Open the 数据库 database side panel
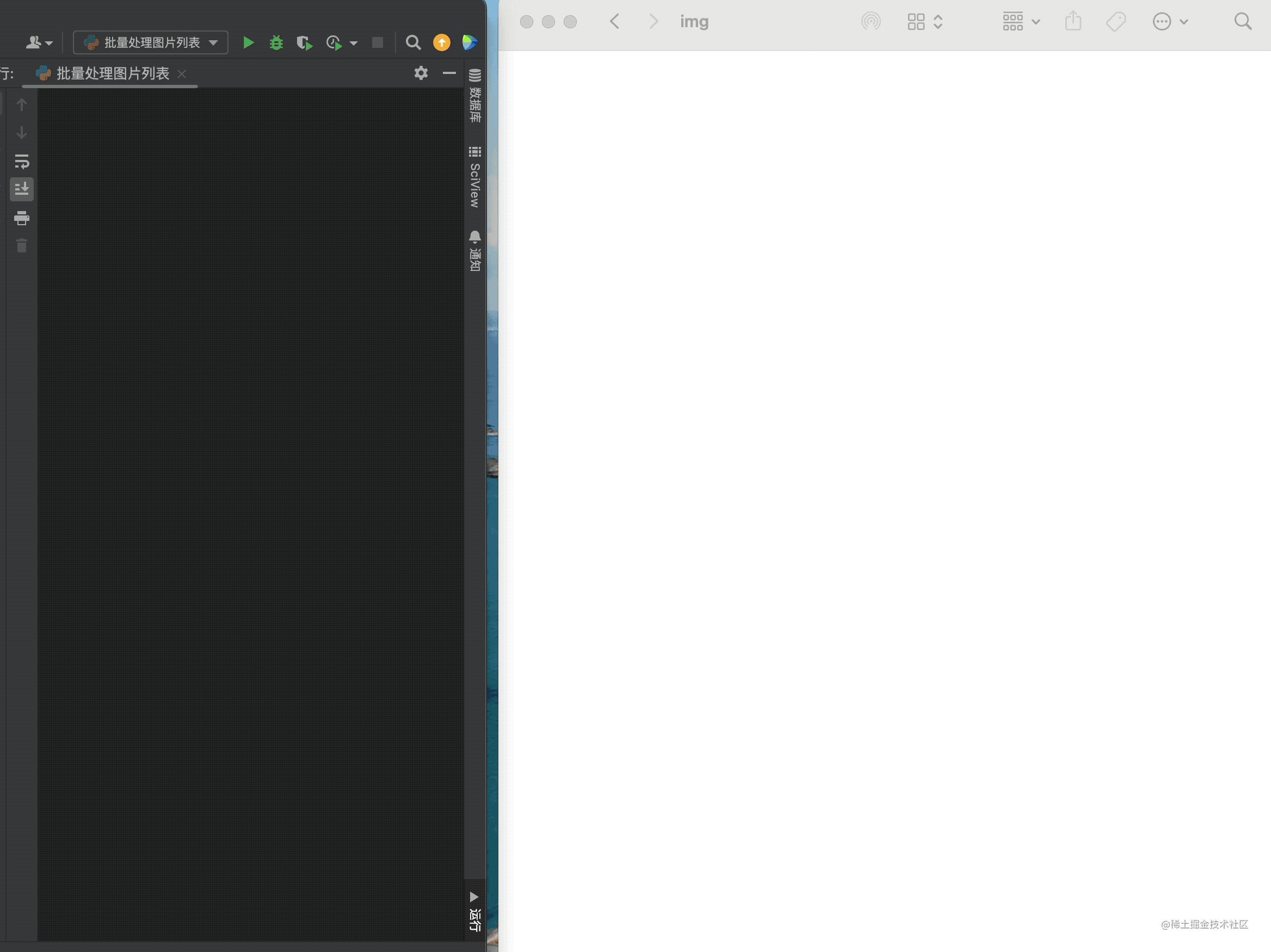 [474, 95]
